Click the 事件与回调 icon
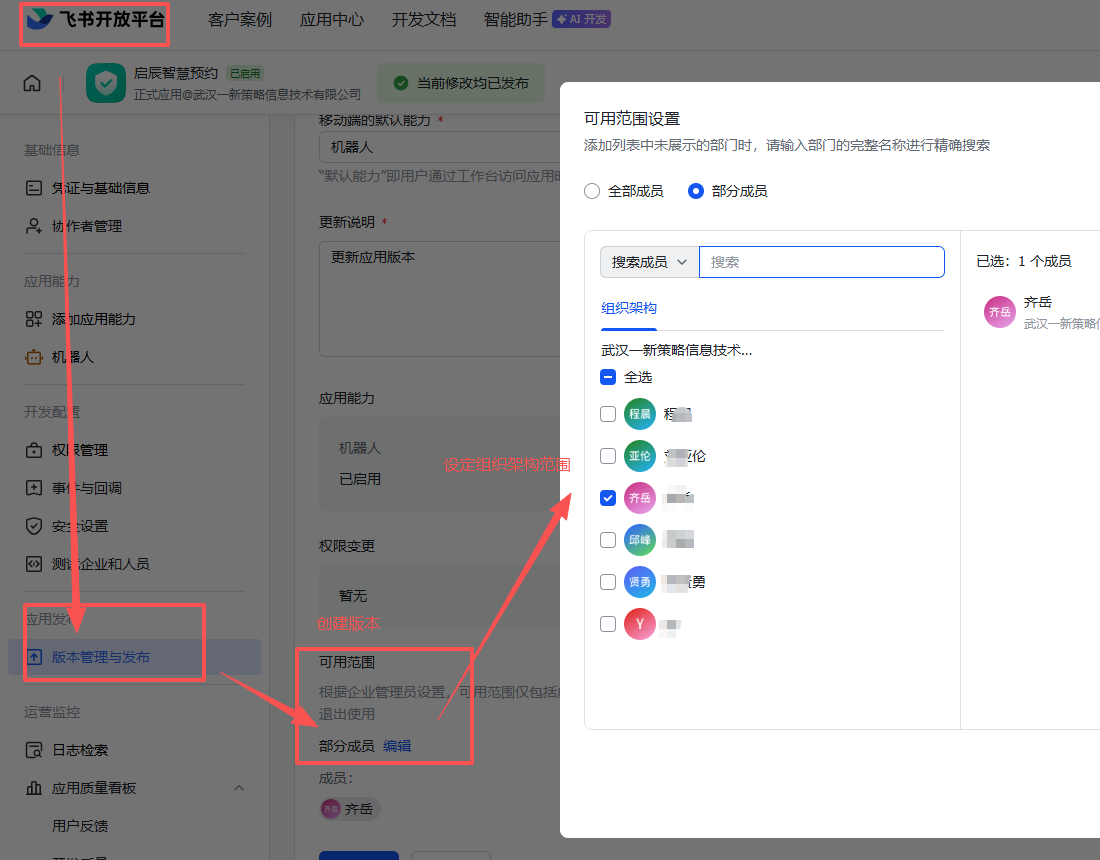 click(34, 488)
